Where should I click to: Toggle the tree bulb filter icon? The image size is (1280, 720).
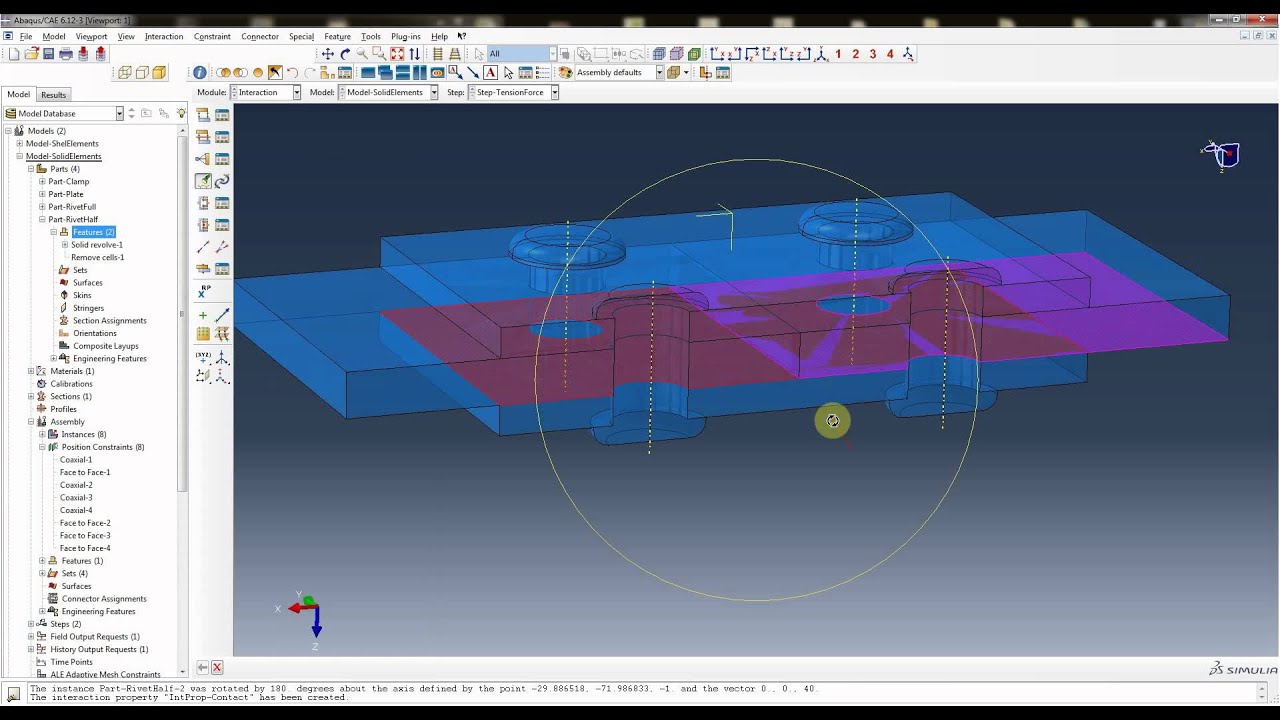pyautogui.click(x=182, y=114)
